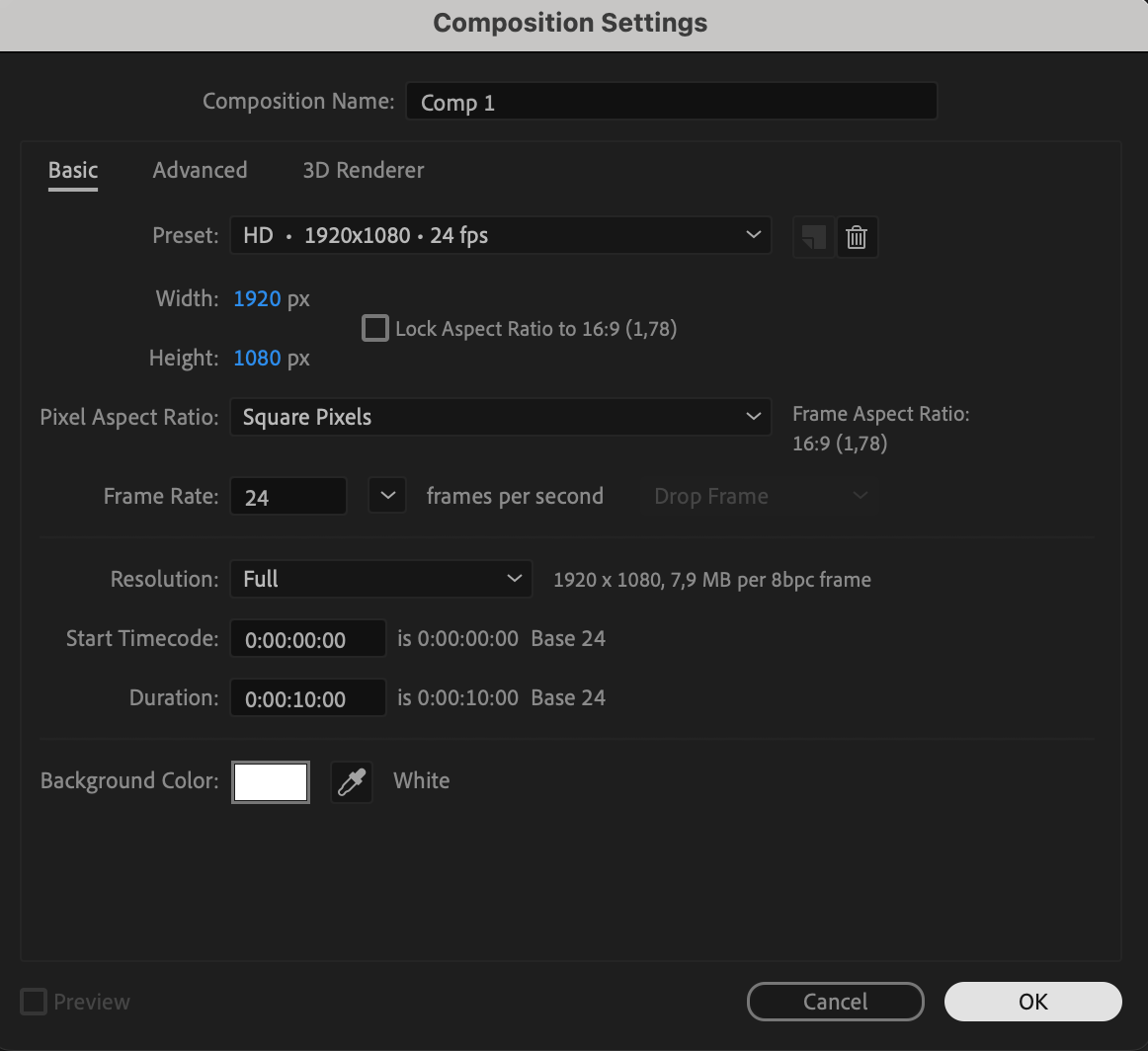This screenshot has height=1051, width=1148.
Task: Expand the Pixel Aspect Ratio dropdown
Action: click(500, 417)
